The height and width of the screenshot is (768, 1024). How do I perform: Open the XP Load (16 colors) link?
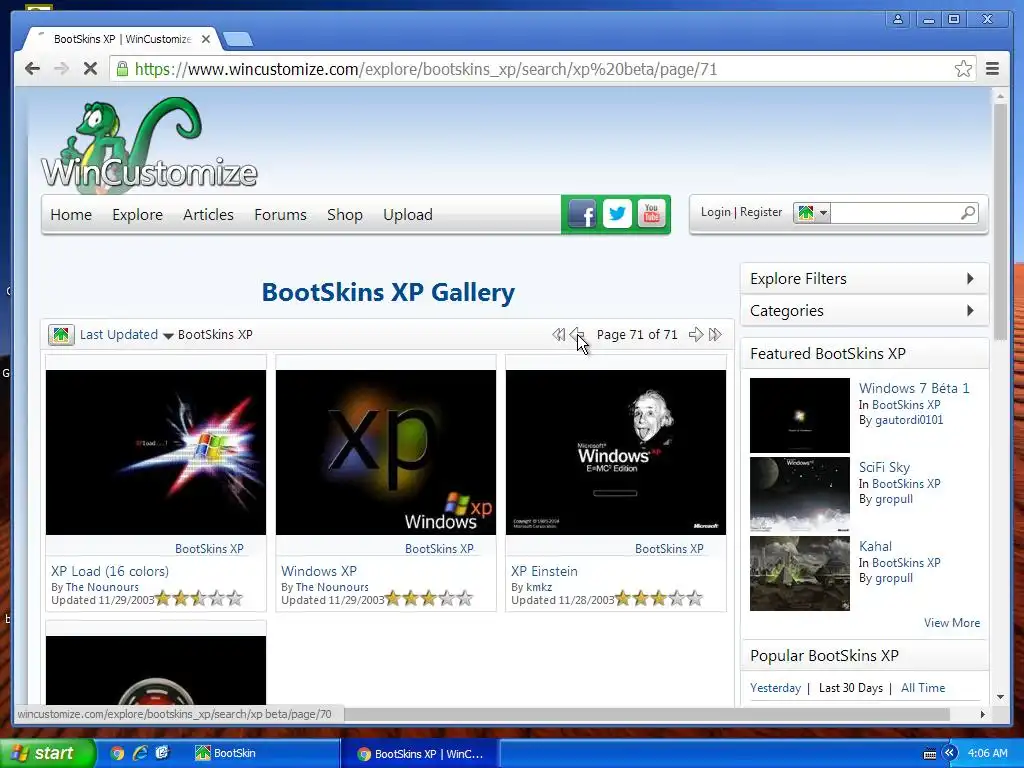tap(110, 571)
